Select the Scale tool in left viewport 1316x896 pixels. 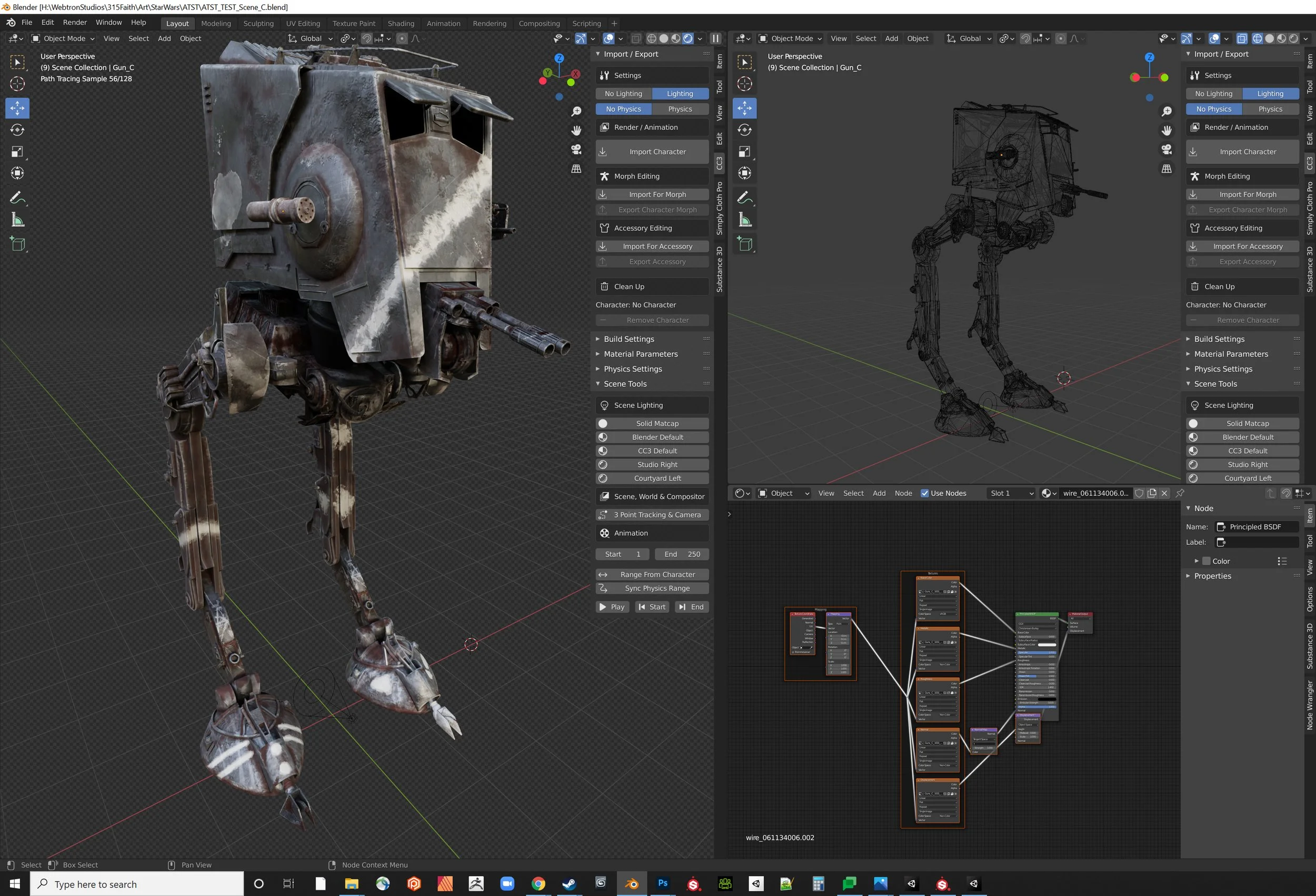(17, 152)
